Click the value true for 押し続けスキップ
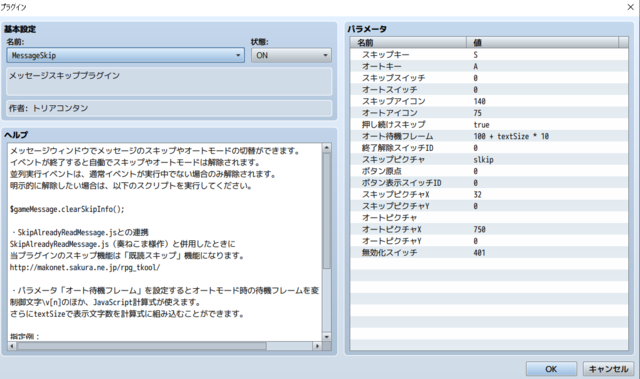This screenshot has width=640, height=379. click(481, 124)
